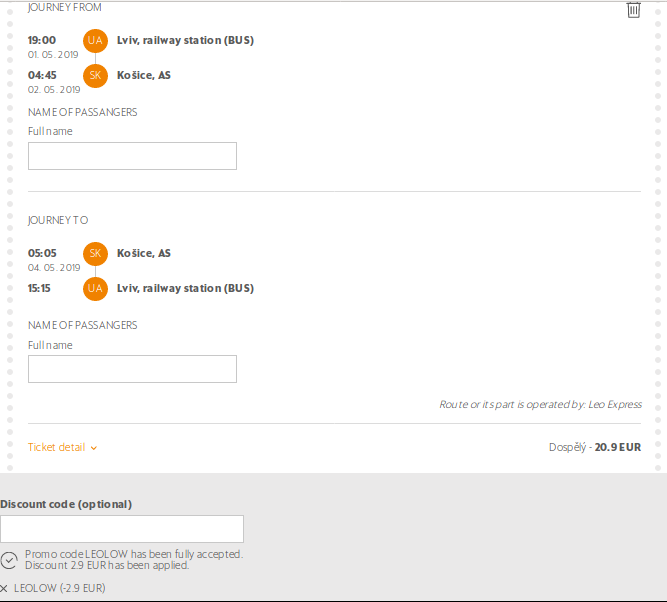Expand the Ticket detail chevron arrow

coord(94,448)
